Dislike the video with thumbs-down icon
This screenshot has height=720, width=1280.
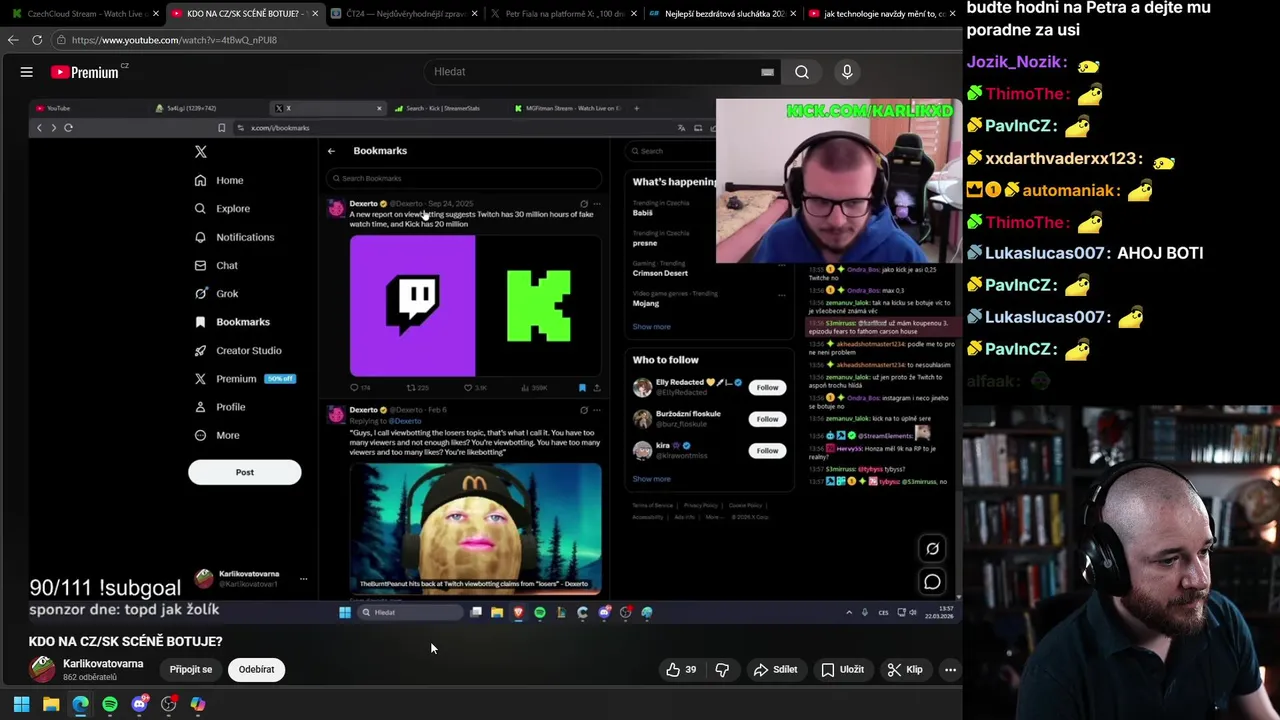coord(722,670)
